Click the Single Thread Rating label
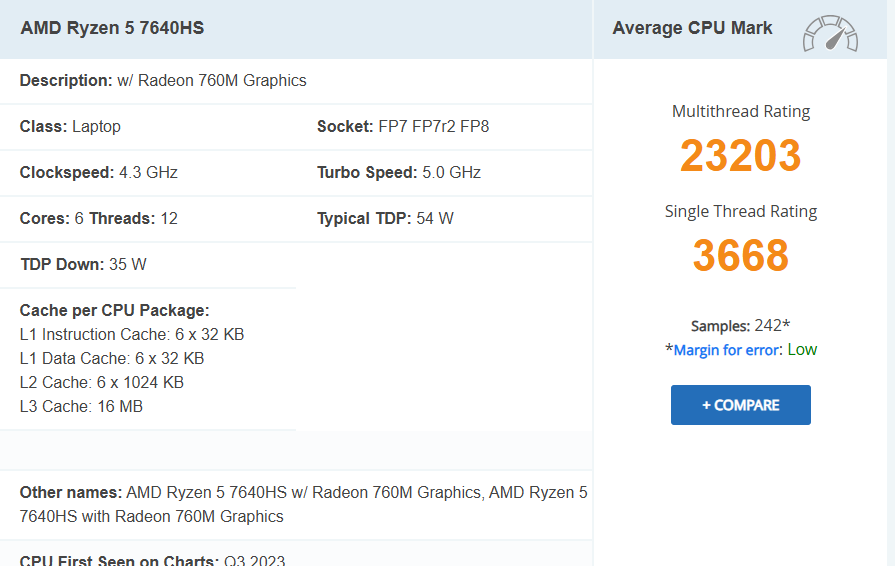 (740, 211)
